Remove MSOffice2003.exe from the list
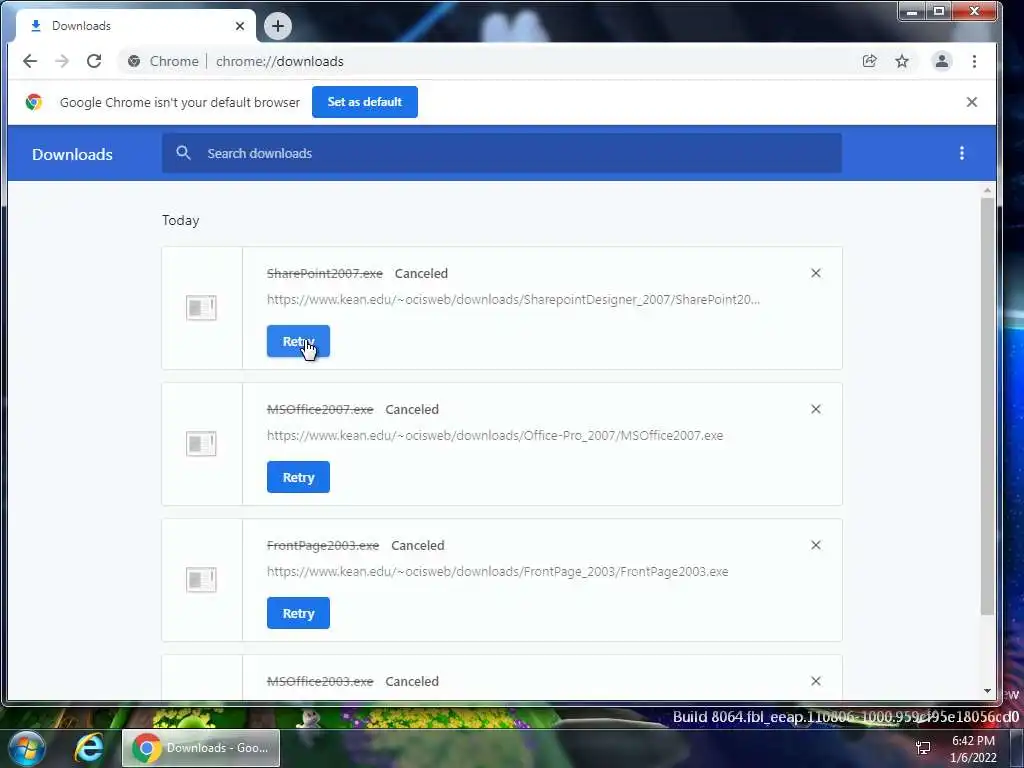The height and width of the screenshot is (768, 1024). click(816, 680)
